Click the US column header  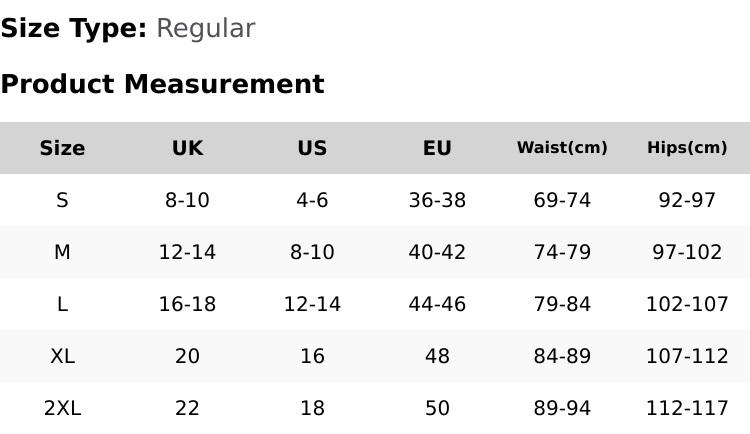(312, 148)
